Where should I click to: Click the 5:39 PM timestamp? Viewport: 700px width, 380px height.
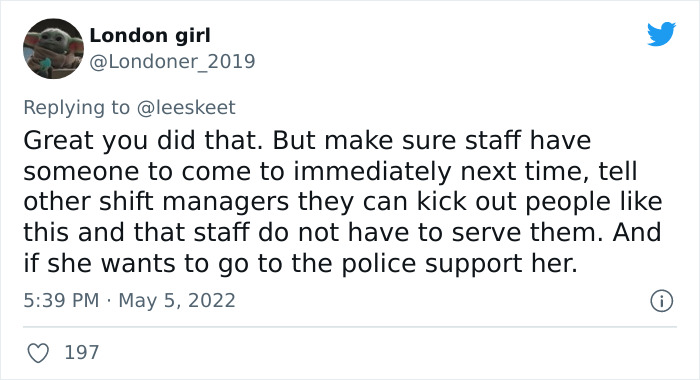61,301
